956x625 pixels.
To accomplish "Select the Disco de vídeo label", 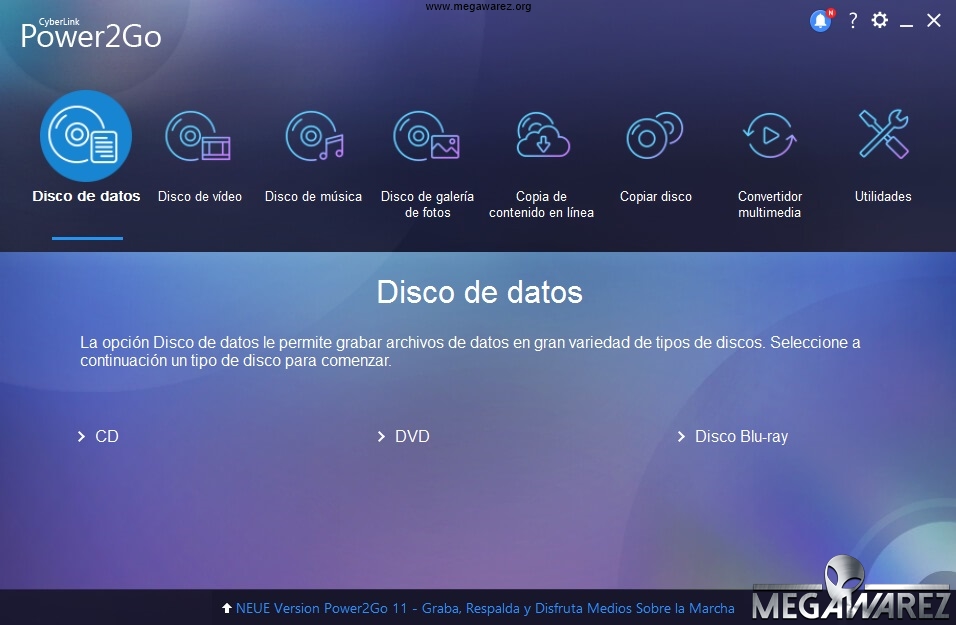I will pos(200,196).
